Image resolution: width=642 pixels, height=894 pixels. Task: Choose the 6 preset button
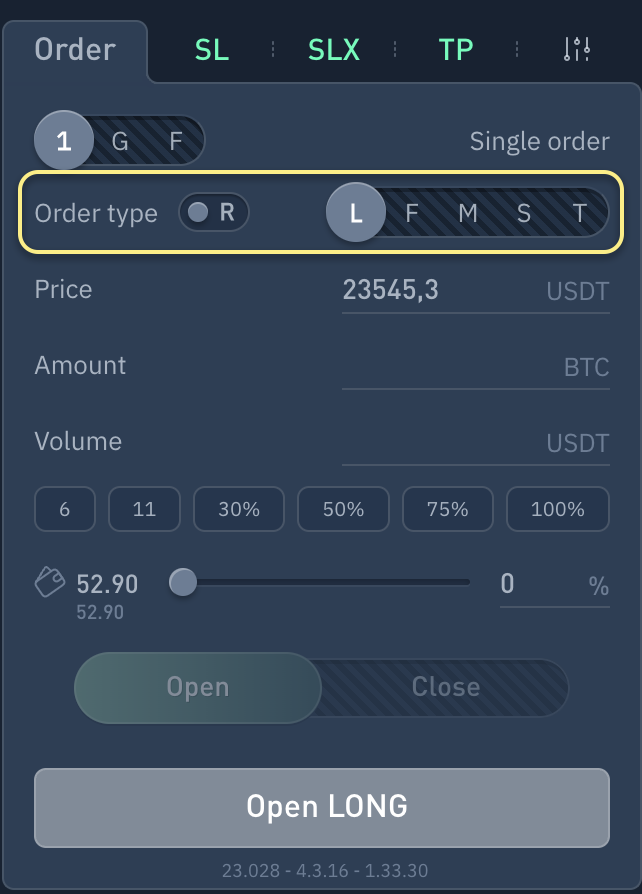point(65,509)
